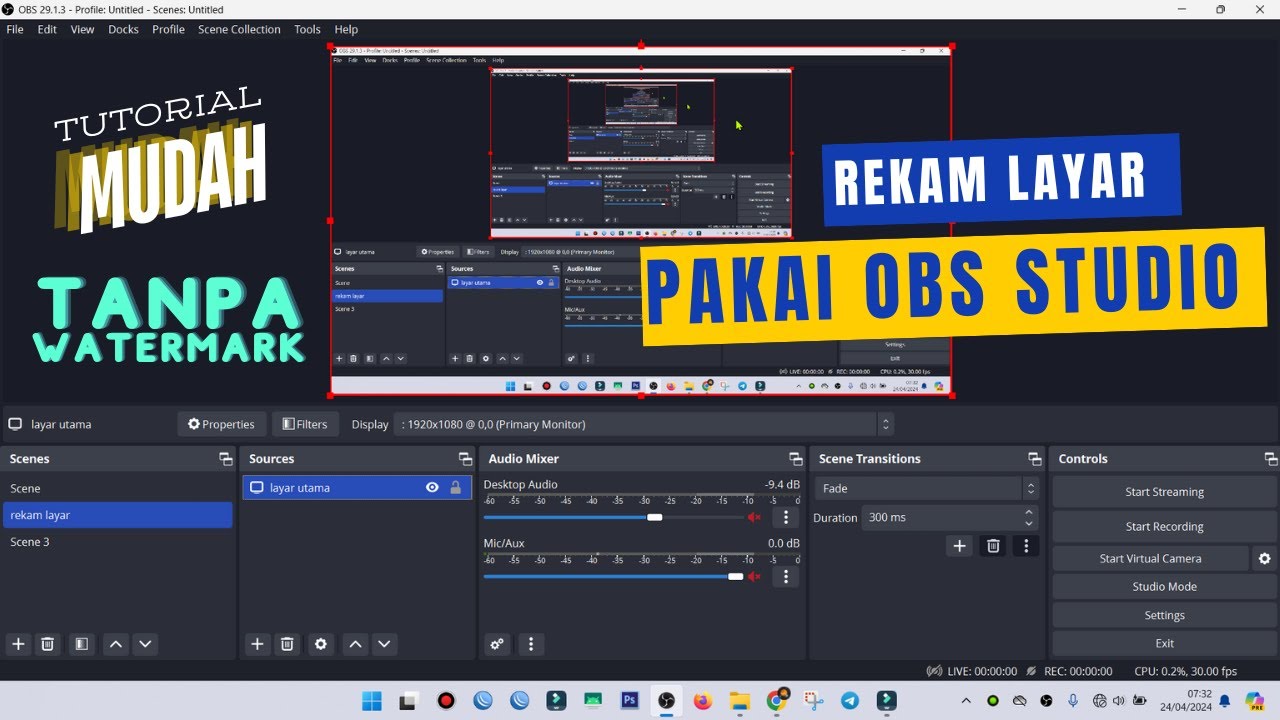Select the scene named Scene

click(x=117, y=488)
